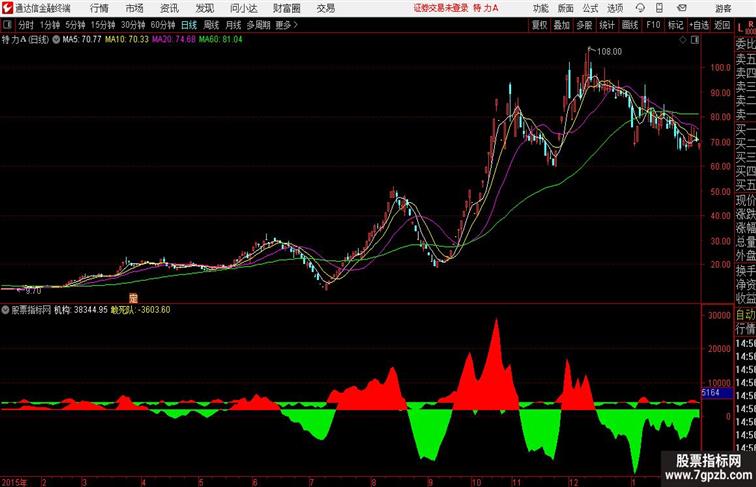Click the MA60: 81.04 indicator value
756x487 pixels.
(220, 40)
